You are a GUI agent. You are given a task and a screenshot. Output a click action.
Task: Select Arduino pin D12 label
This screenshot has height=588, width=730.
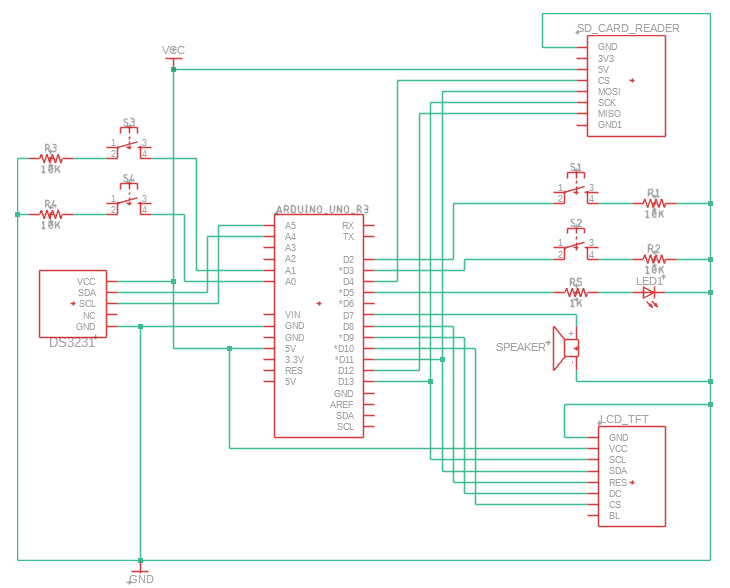click(346, 371)
